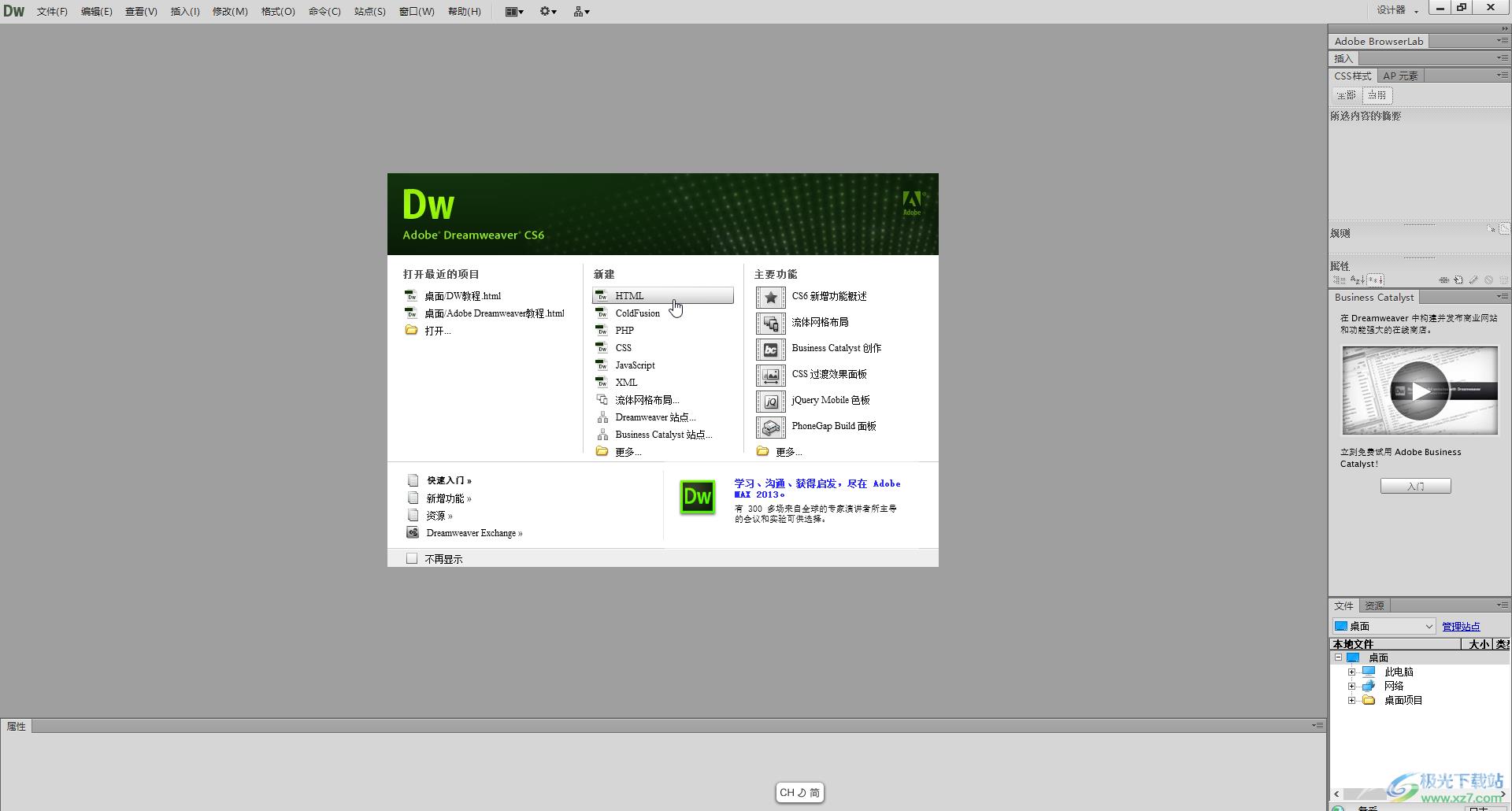
Task: Open the CSS样式 panel options menu
Action: pyautogui.click(x=1503, y=76)
